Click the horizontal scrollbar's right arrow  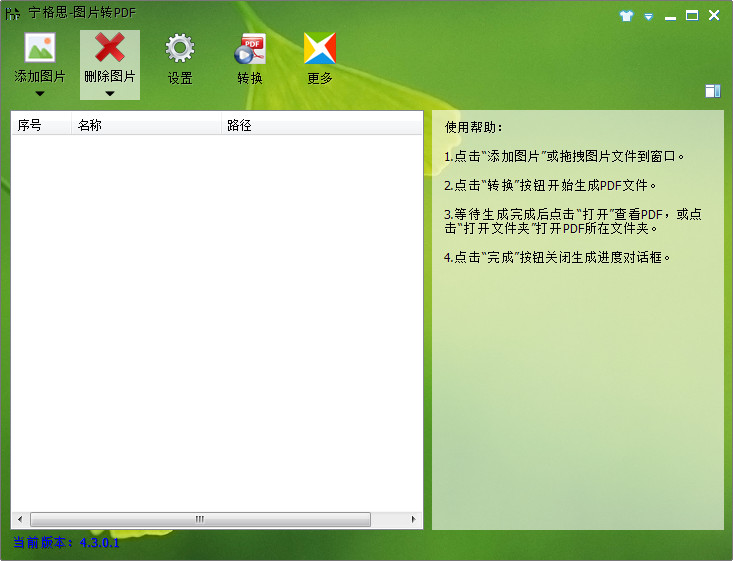pos(415,520)
